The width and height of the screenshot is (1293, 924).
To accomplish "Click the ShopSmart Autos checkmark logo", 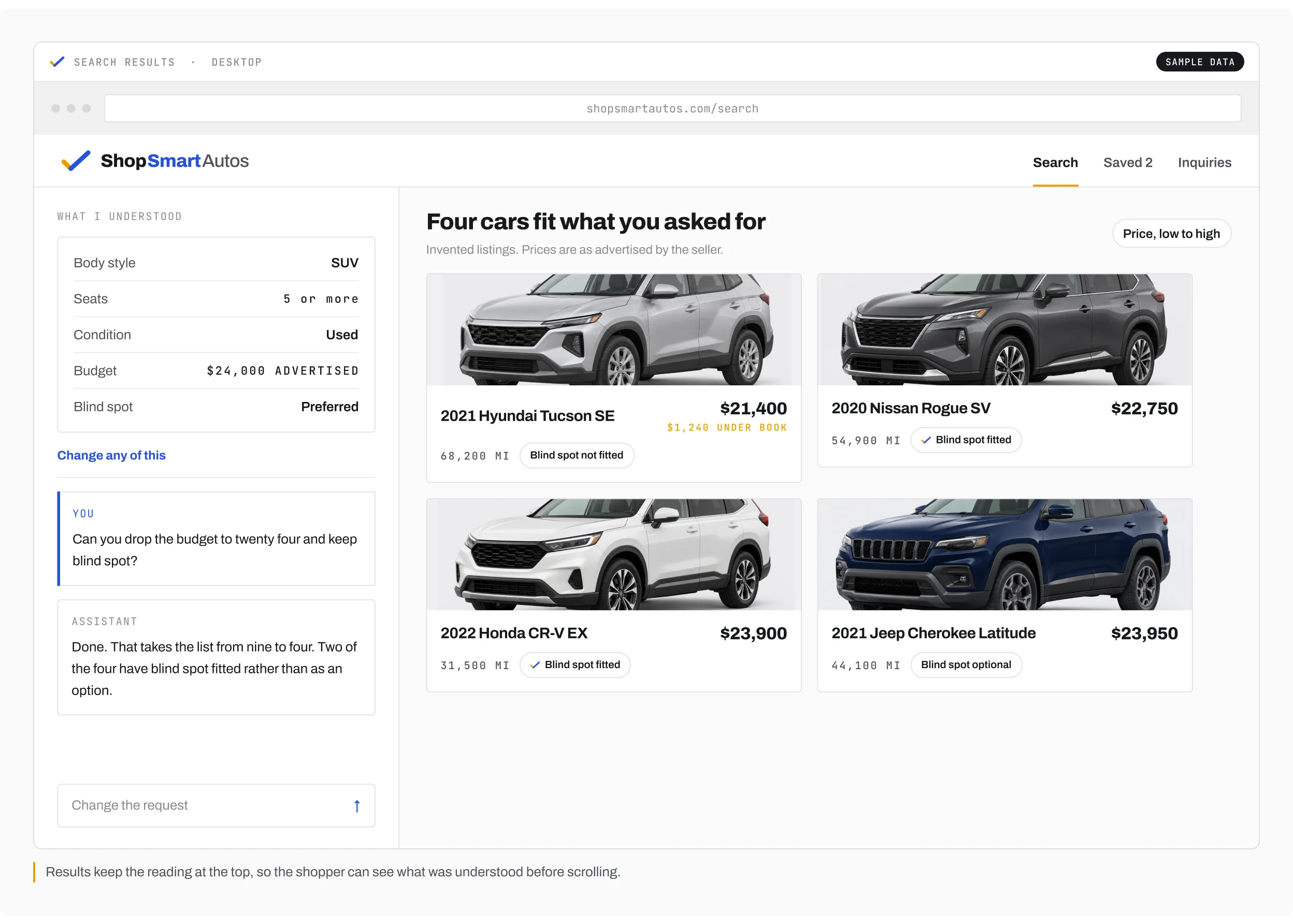I will (76, 161).
